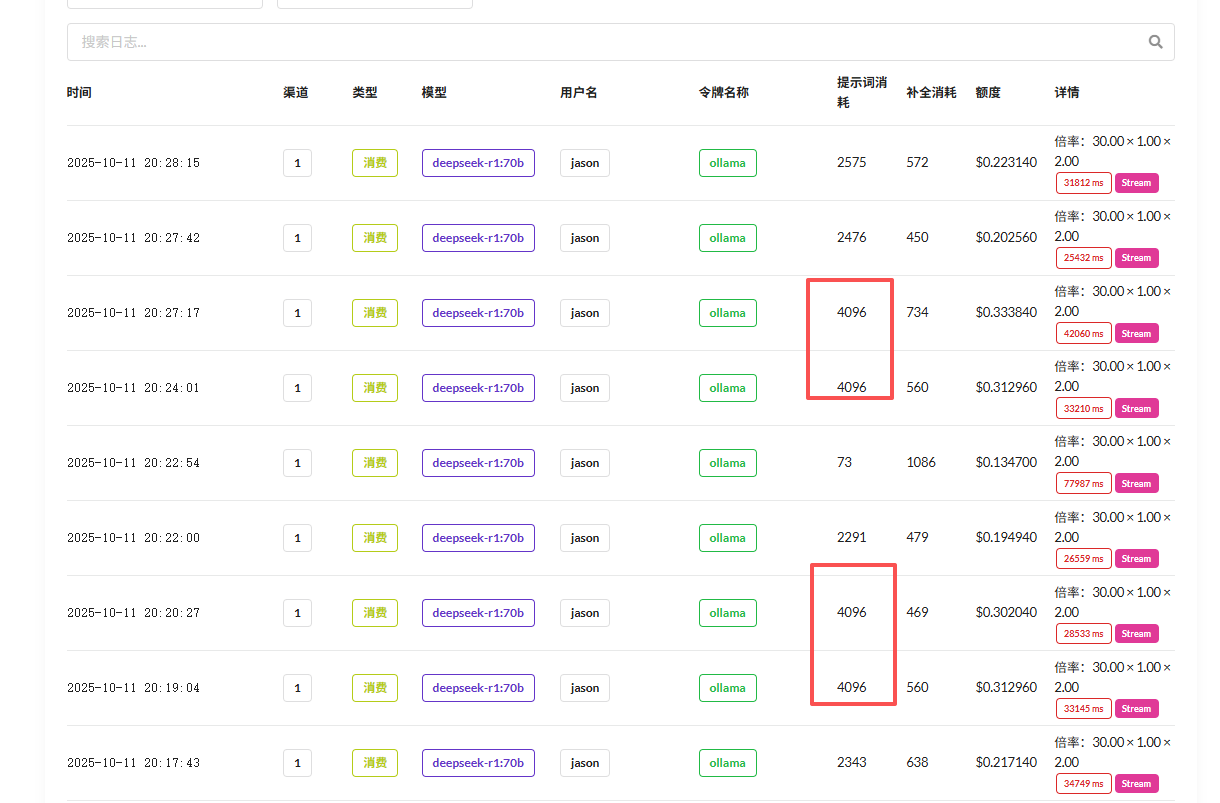The image size is (1220, 803).
Task: Click the ollama token tag at 20:27:17
Action: click(727, 313)
